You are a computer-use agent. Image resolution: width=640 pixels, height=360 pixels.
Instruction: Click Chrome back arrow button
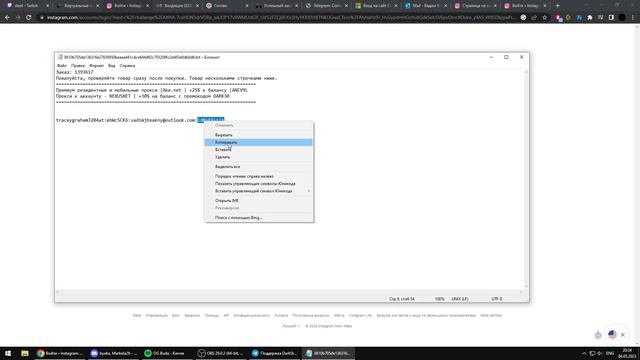point(7,18)
